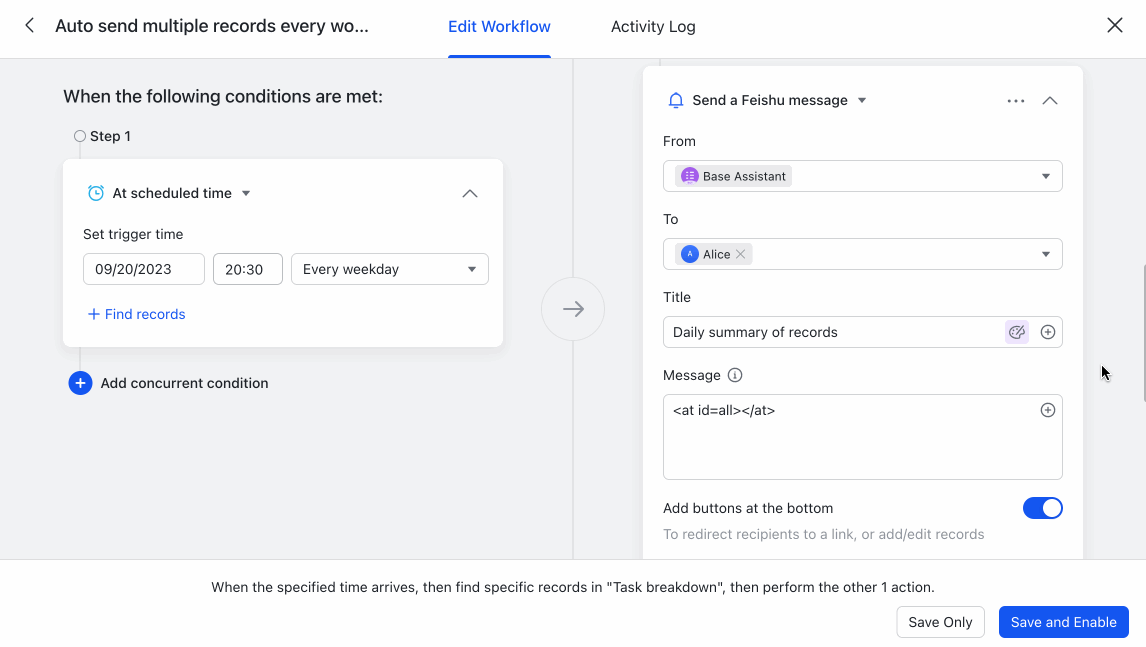Switch to the Activity Log tab
This screenshot has width=1146, height=647.
[653, 26]
